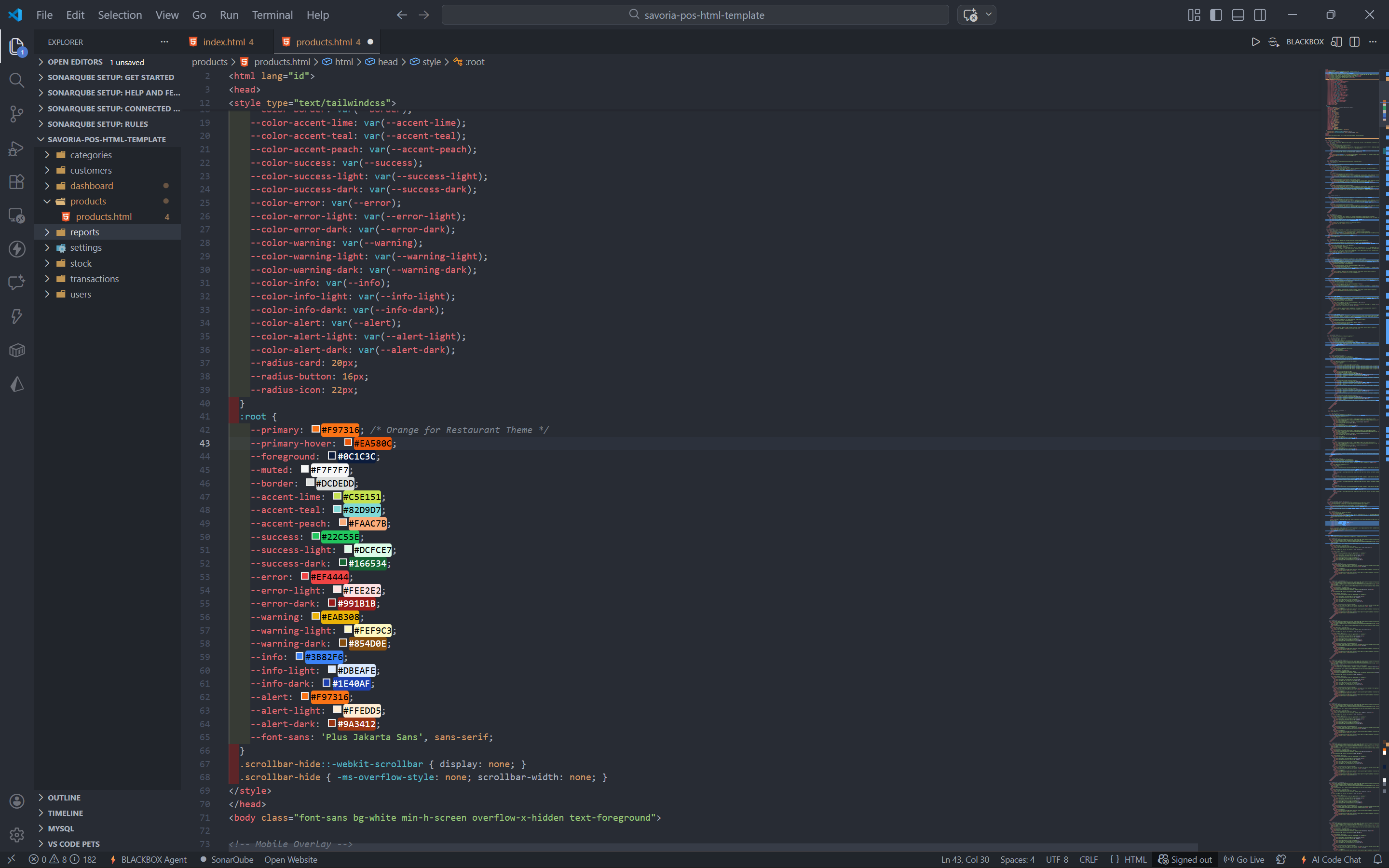This screenshot has height=868, width=1389.
Task: Open the Search view in activity bar
Action: [x=17, y=81]
